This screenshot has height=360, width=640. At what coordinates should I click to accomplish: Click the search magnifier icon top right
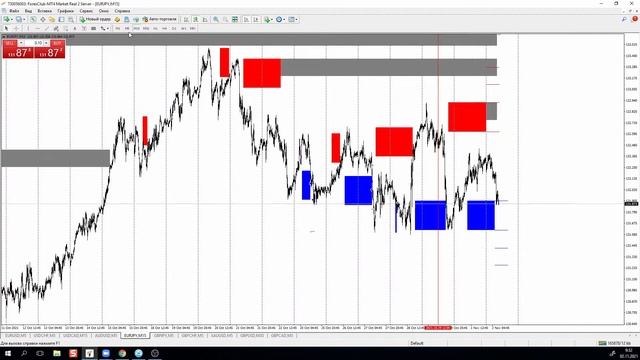624,19
